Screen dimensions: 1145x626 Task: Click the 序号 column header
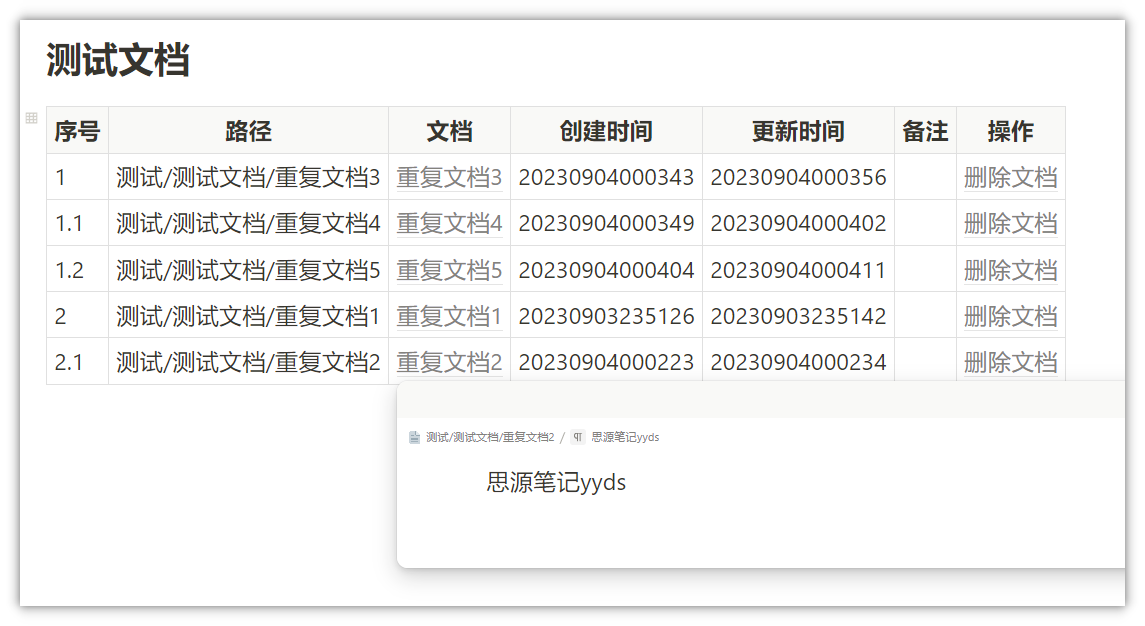pos(77,131)
